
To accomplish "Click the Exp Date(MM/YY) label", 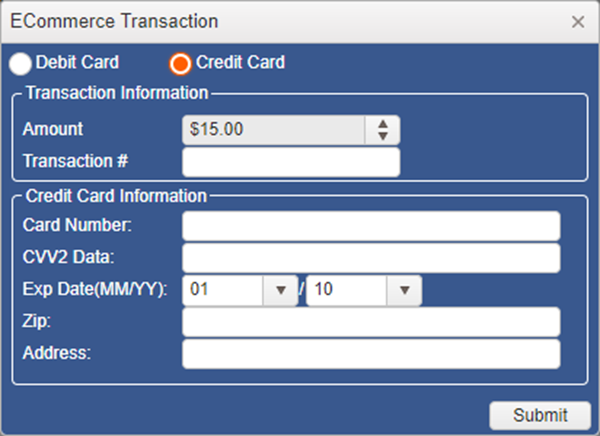I will click(x=95, y=290).
